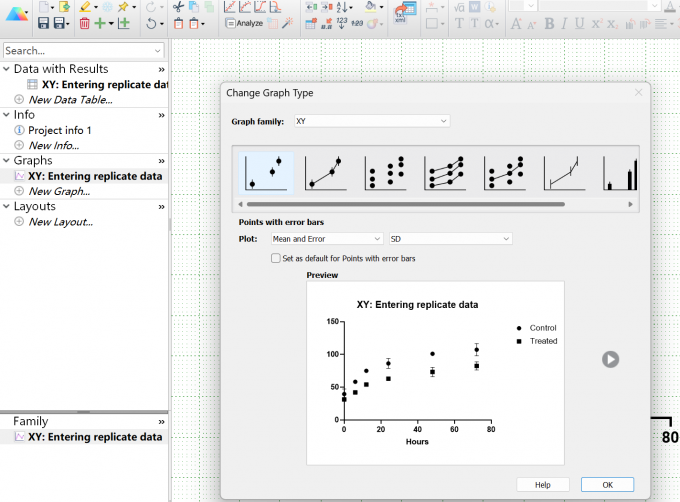Click the yellow highlighter icon
Viewport: 680px width, 502px height.
click(x=85, y=7)
